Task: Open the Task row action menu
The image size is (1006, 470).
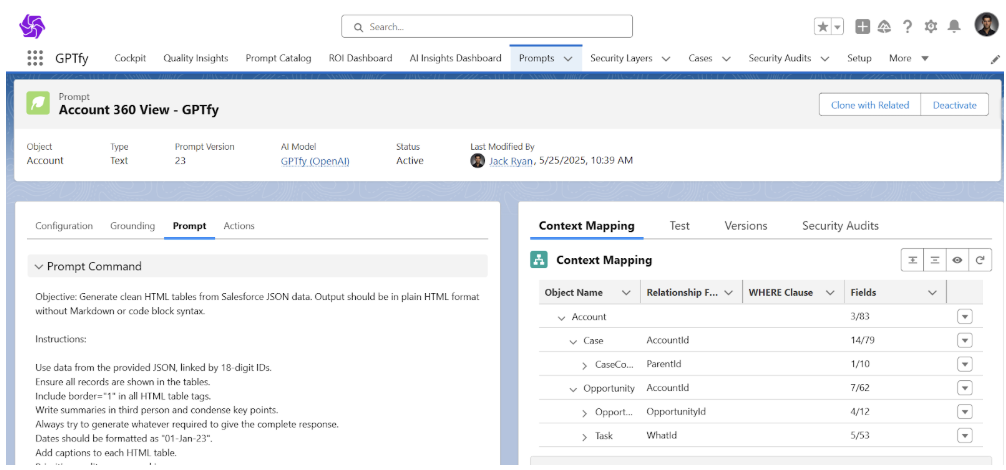Action: 964,436
